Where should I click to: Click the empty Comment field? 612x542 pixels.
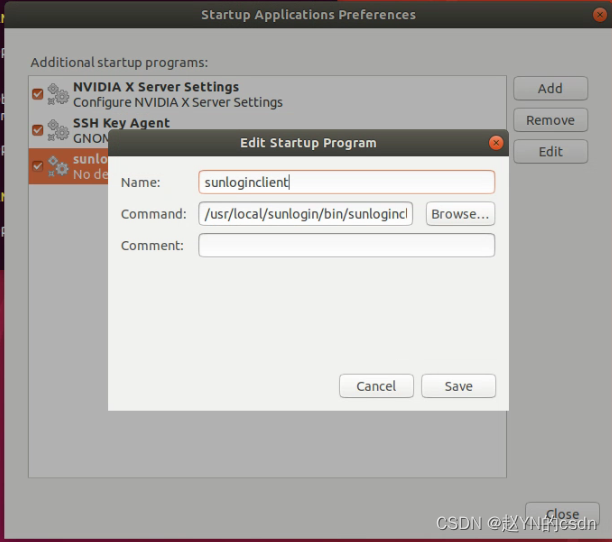click(347, 245)
